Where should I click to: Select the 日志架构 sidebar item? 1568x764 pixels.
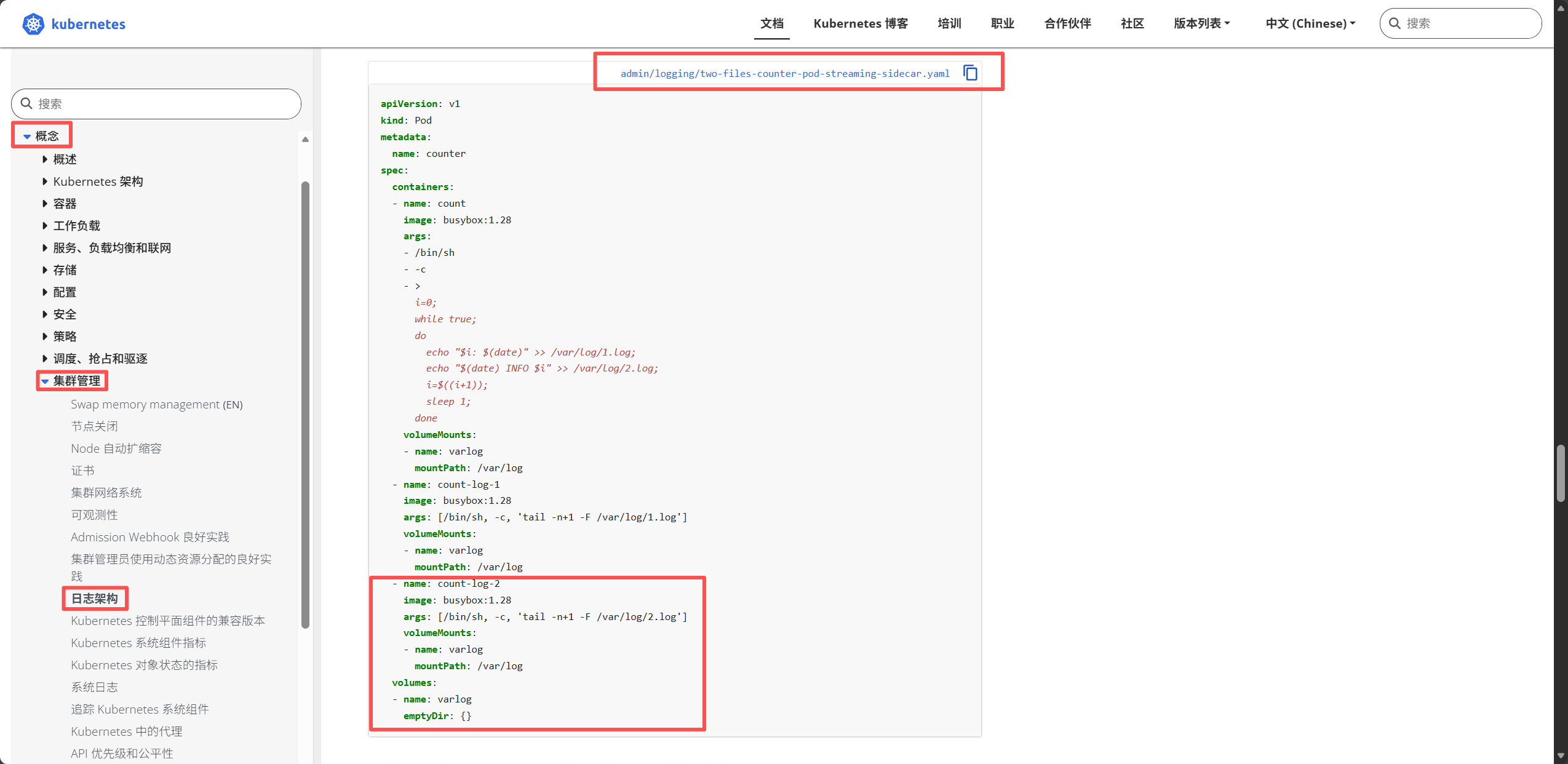[95, 599]
